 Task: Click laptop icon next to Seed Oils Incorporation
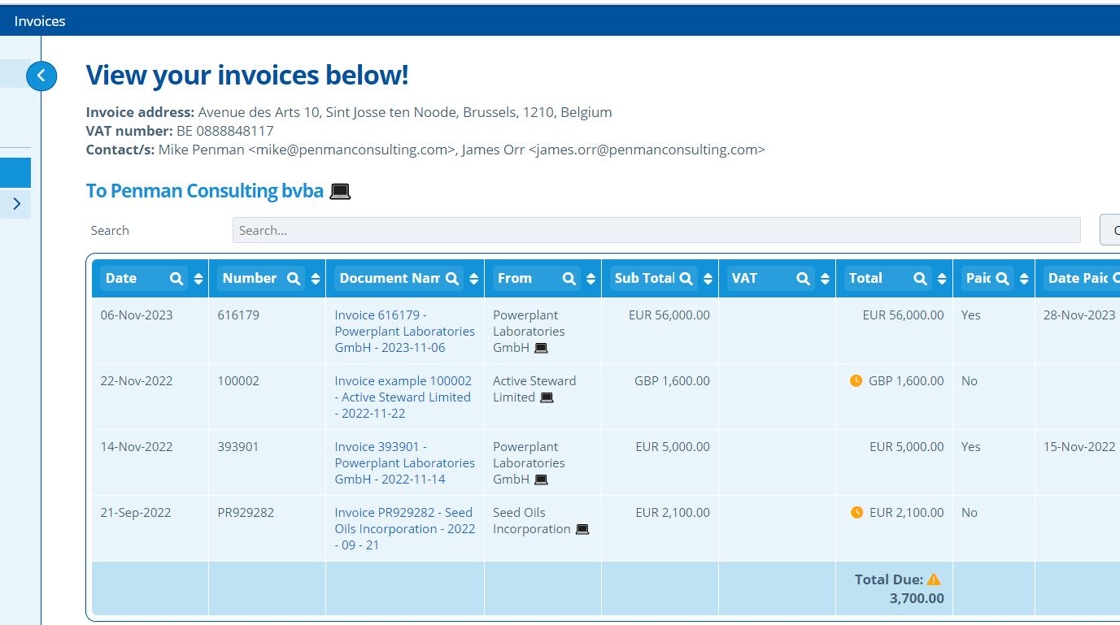point(582,529)
